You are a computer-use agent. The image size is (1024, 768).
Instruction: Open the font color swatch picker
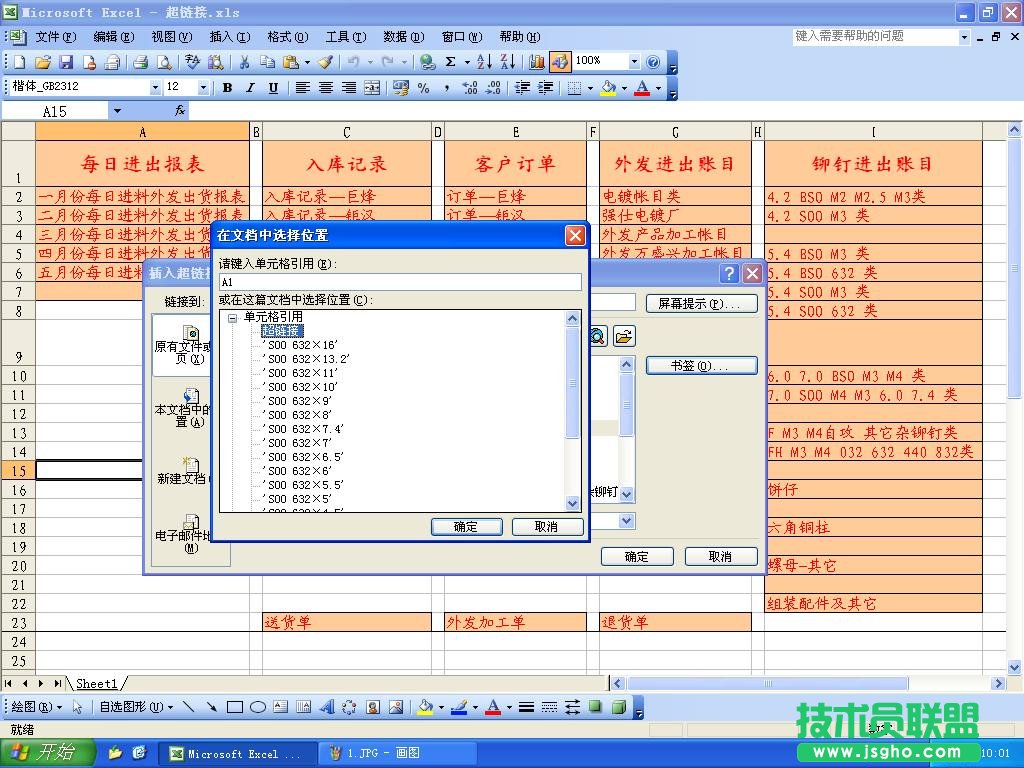pos(657,88)
